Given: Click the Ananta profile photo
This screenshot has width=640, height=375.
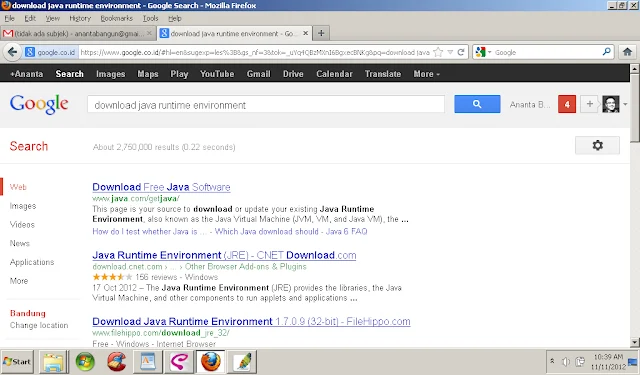Looking at the screenshot, I should click(611, 104).
